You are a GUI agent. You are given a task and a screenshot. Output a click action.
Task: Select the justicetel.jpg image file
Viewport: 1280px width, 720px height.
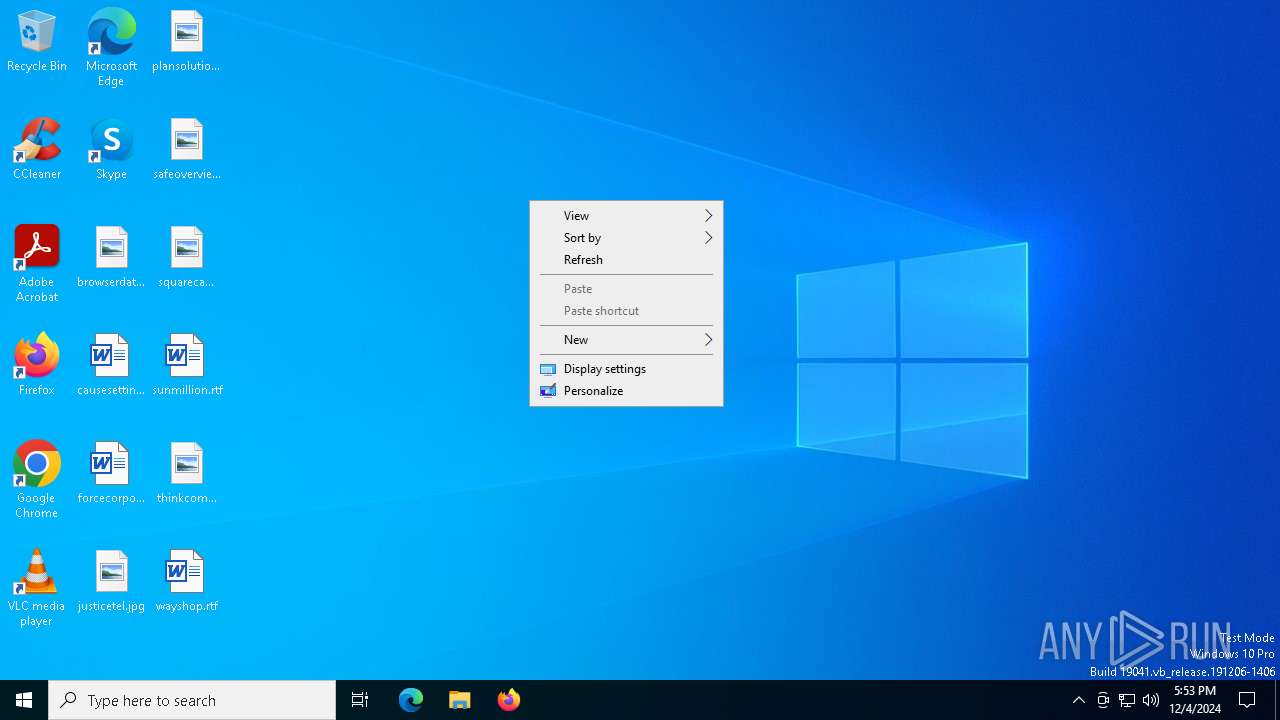point(111,582)
